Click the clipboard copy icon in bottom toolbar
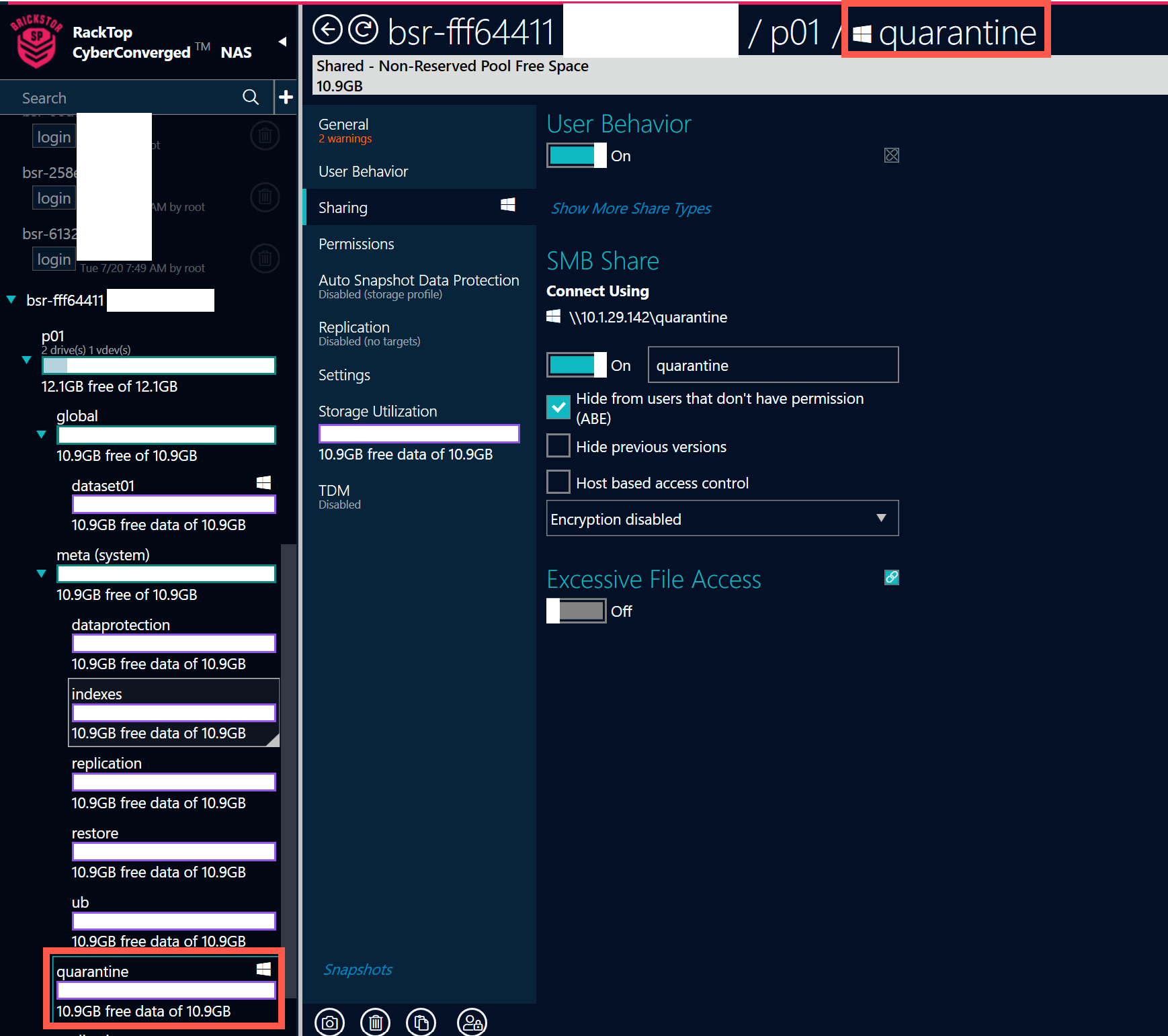 pos(421,1022)
